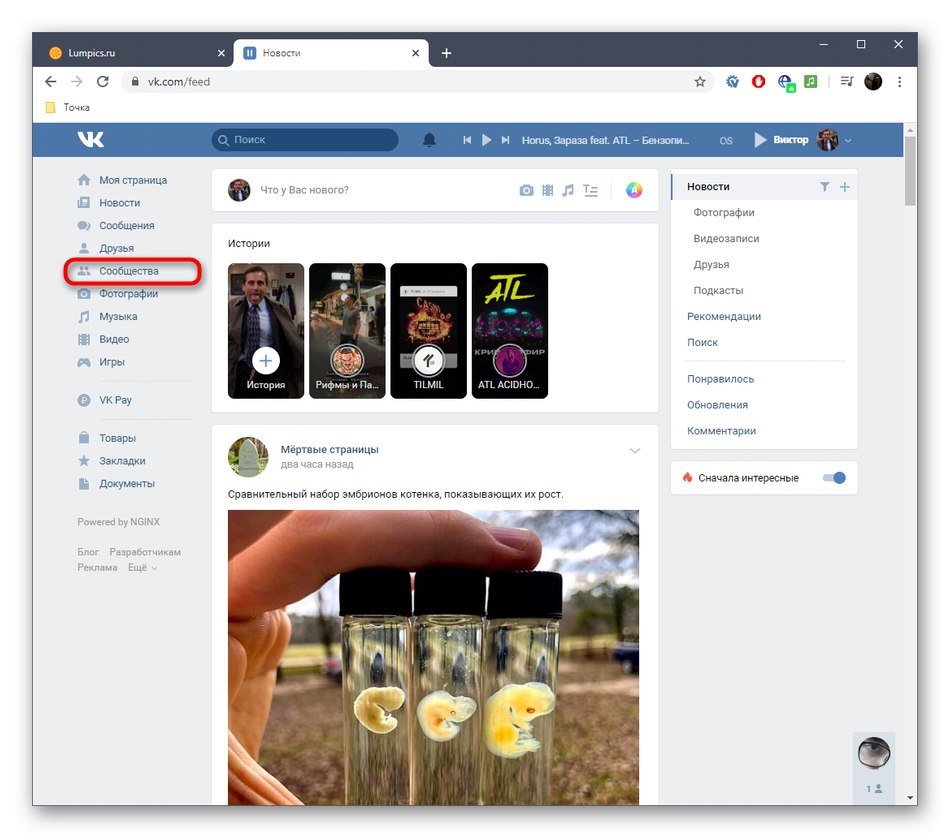
Task: Open Сообщения in left menu
Action: (127, 225)
